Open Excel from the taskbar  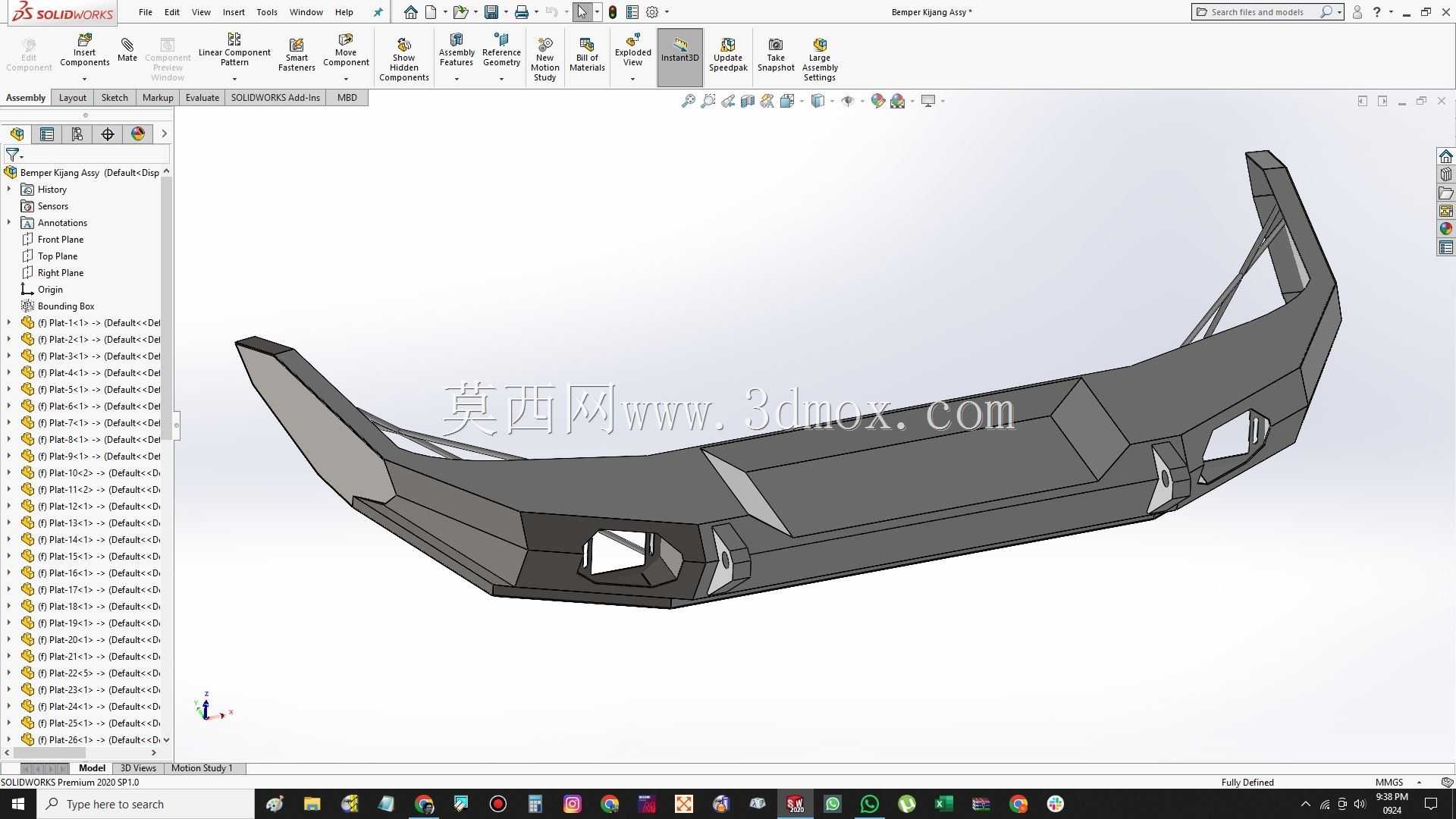(943, 804)
